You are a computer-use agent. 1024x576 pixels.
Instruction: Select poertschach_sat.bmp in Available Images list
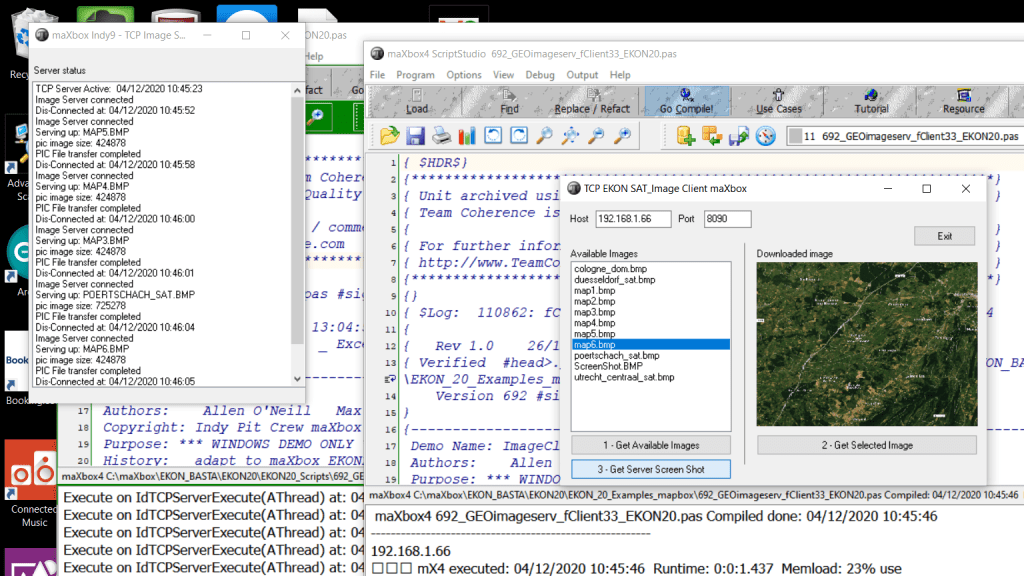click(x=616, y=355)
